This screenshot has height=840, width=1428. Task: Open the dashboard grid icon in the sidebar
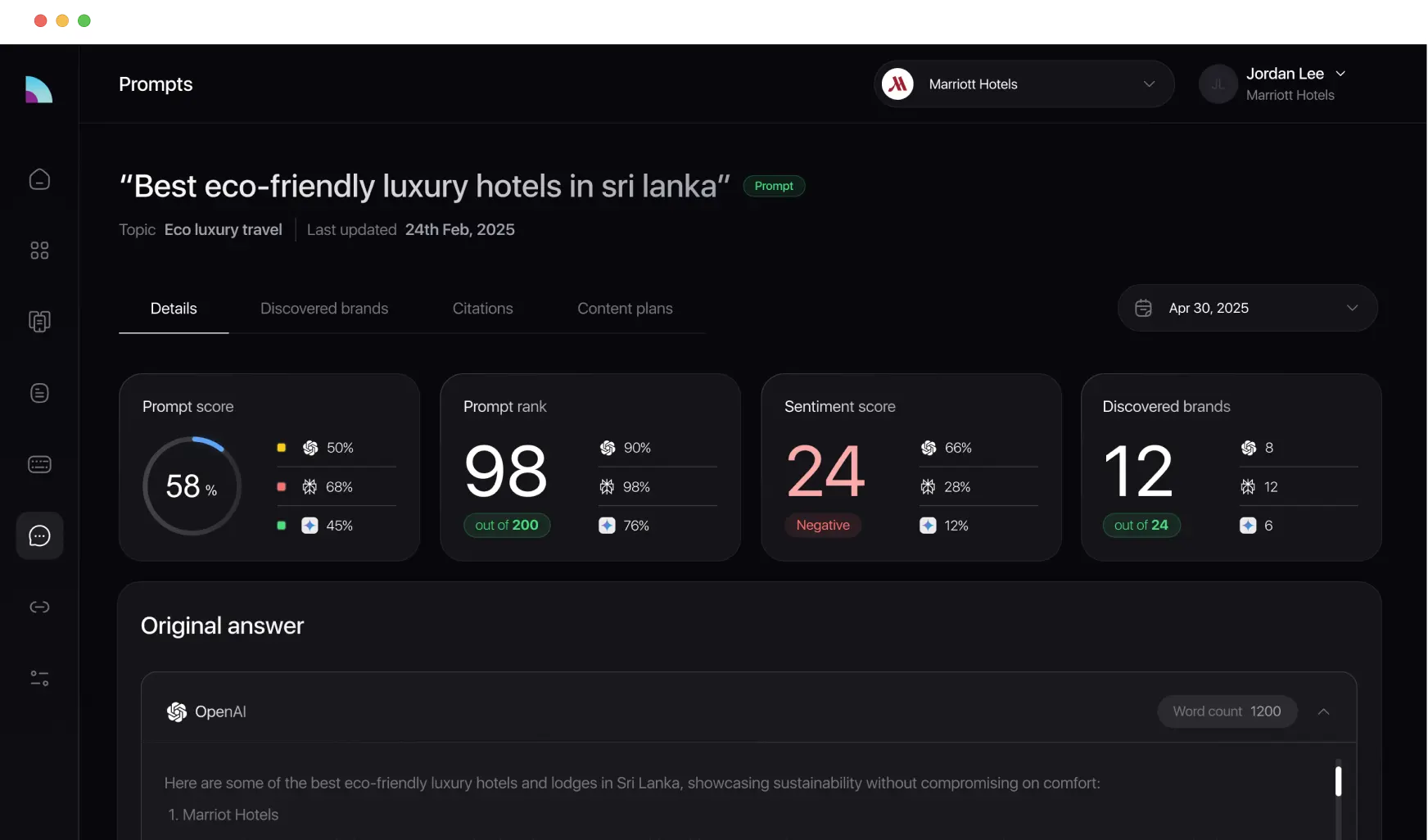coord(39,251)
